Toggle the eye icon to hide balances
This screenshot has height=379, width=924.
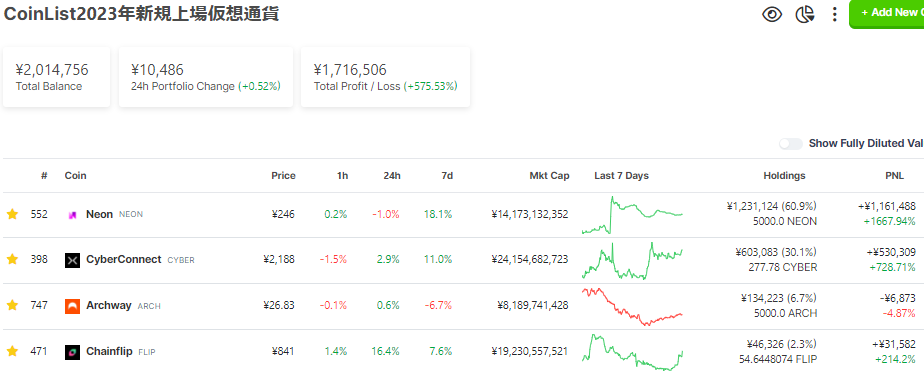(x=772, y=14)
